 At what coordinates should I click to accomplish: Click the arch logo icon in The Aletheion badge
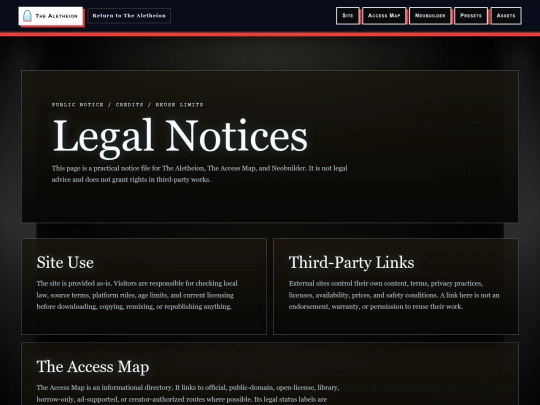pyautogui.click(x=27, y=16)
